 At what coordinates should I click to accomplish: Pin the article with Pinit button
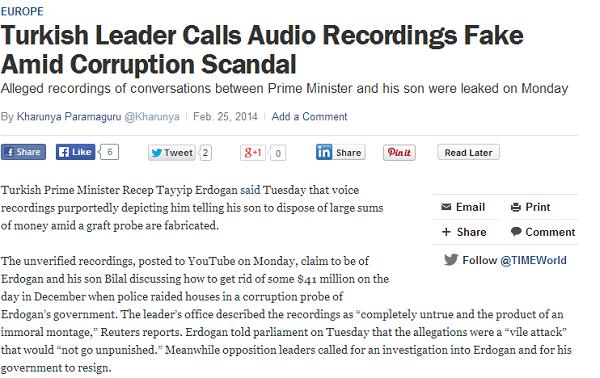[399, 153]
